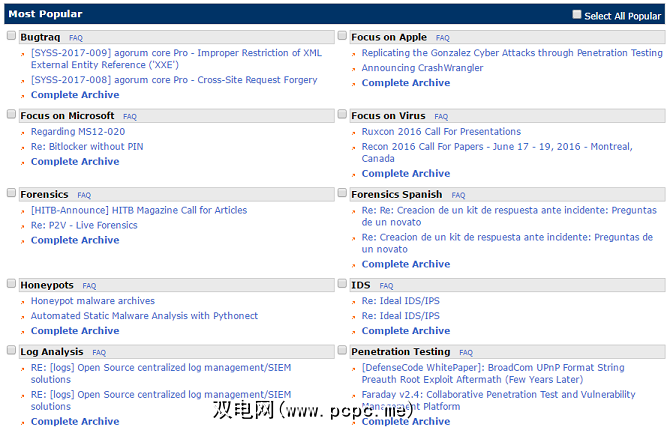Read Honeypot malware archives post
The height and width of the screenshot is (433, 670).
[93, 301]
